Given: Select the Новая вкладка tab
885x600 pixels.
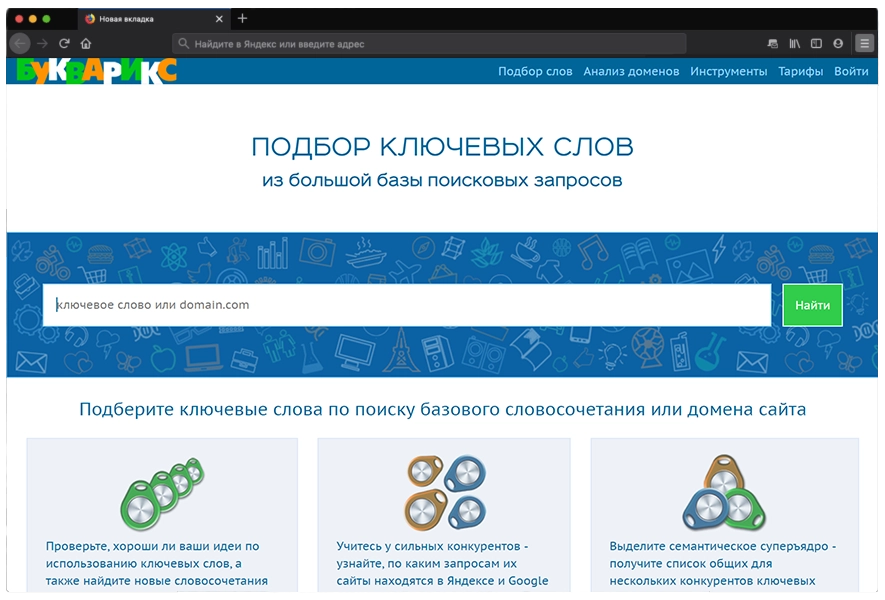Looking at the screenshot, I should [154, 19].
